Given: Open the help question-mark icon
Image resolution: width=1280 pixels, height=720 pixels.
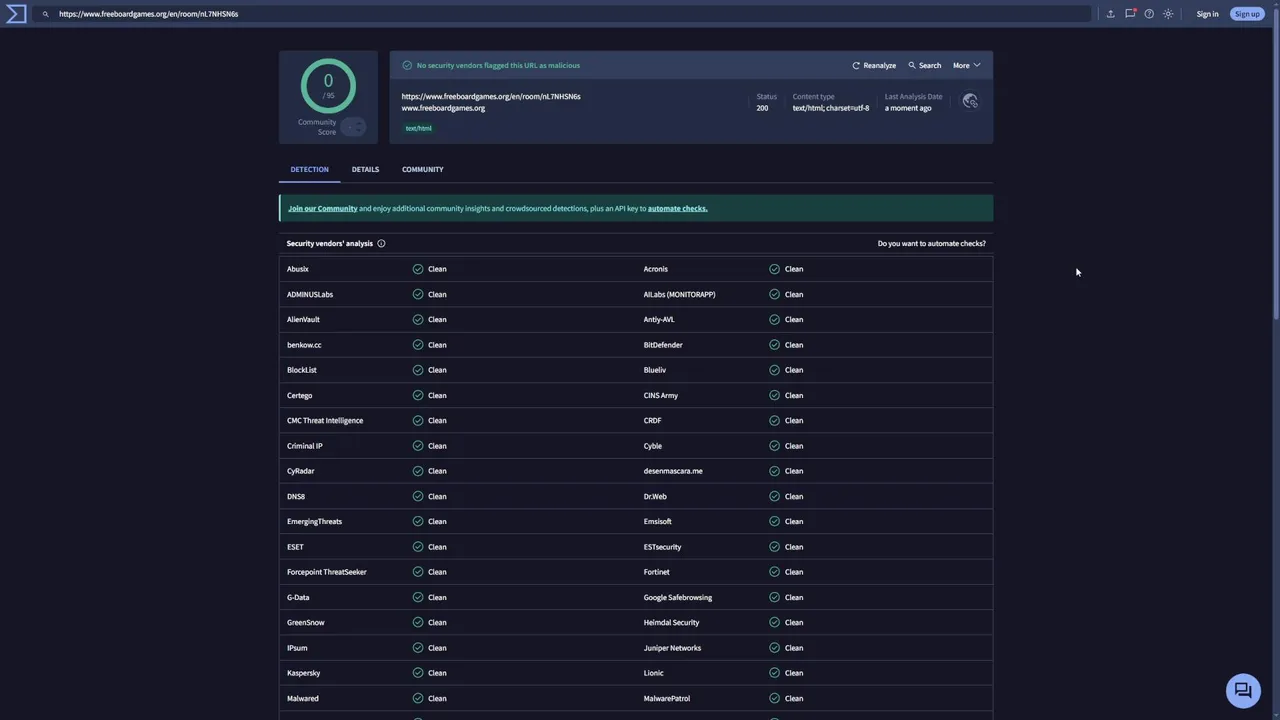Looking at the screenshot, I should pos(1149,14).
